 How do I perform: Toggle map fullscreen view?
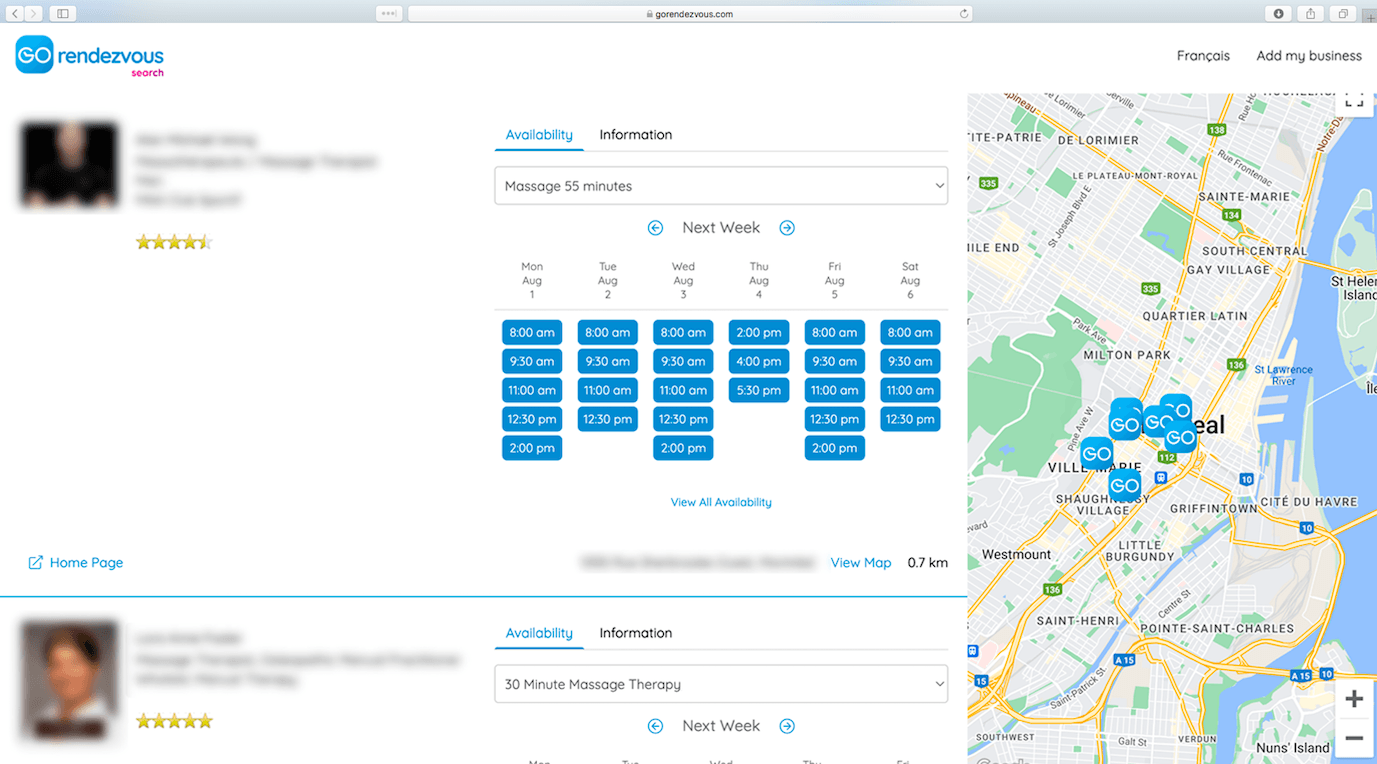(x=1354, y=101)
